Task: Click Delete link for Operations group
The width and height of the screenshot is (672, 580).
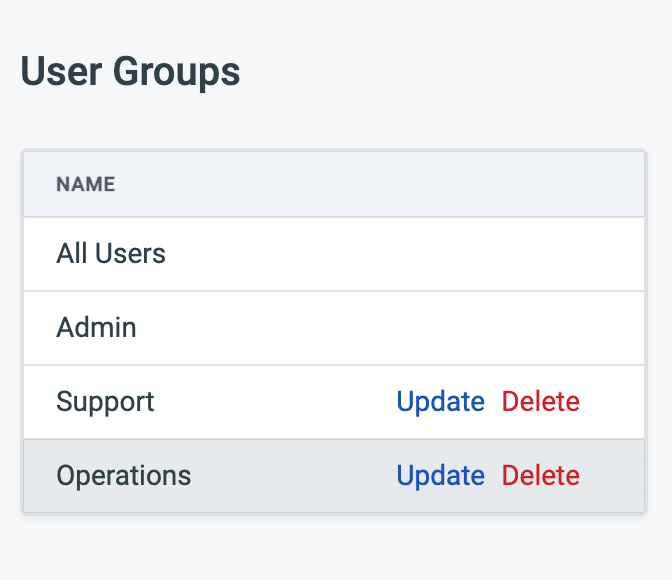Action: [x=540, y=476]
